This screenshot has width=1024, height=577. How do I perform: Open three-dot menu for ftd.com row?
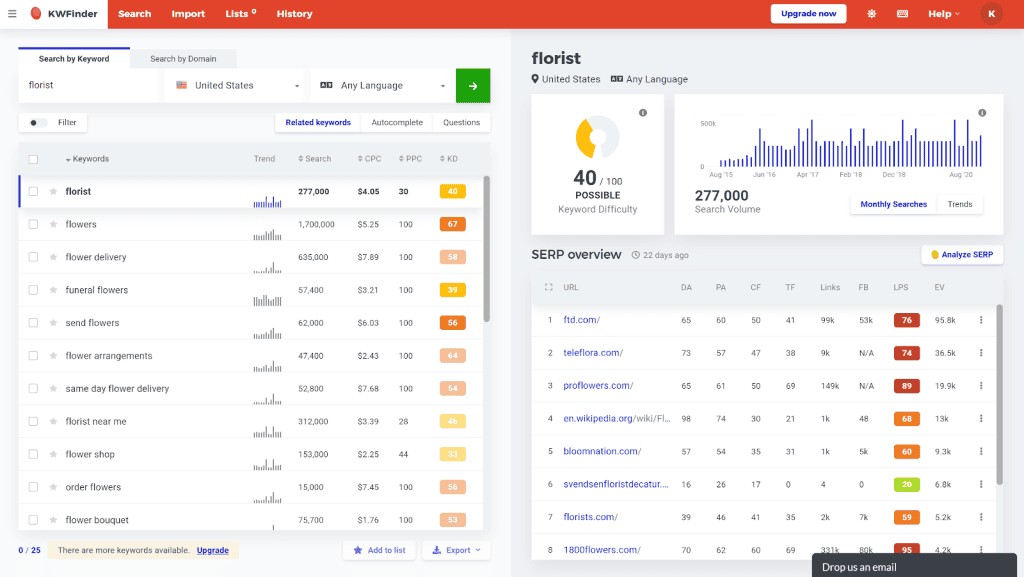pyautogui.click(x=981, y=320)
